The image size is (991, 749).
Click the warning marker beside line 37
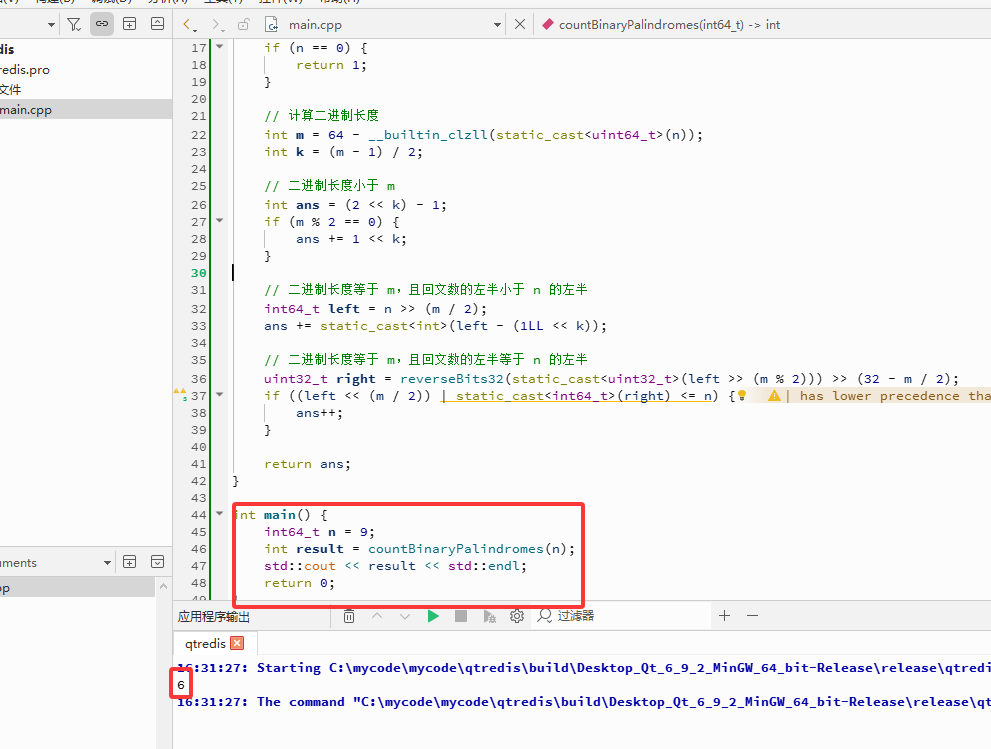click(180, 394)
